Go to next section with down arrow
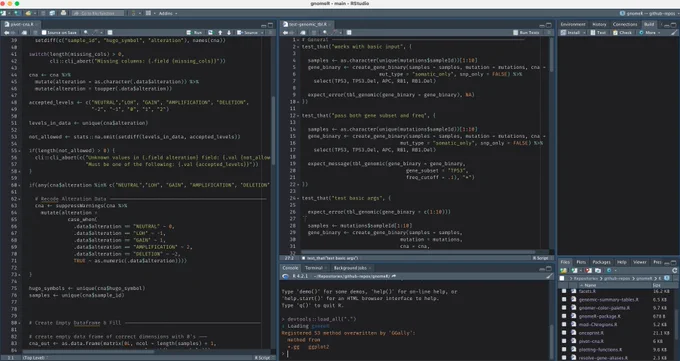Image resolution: width=680 pixels, height=361 pixels. [229, 32]
